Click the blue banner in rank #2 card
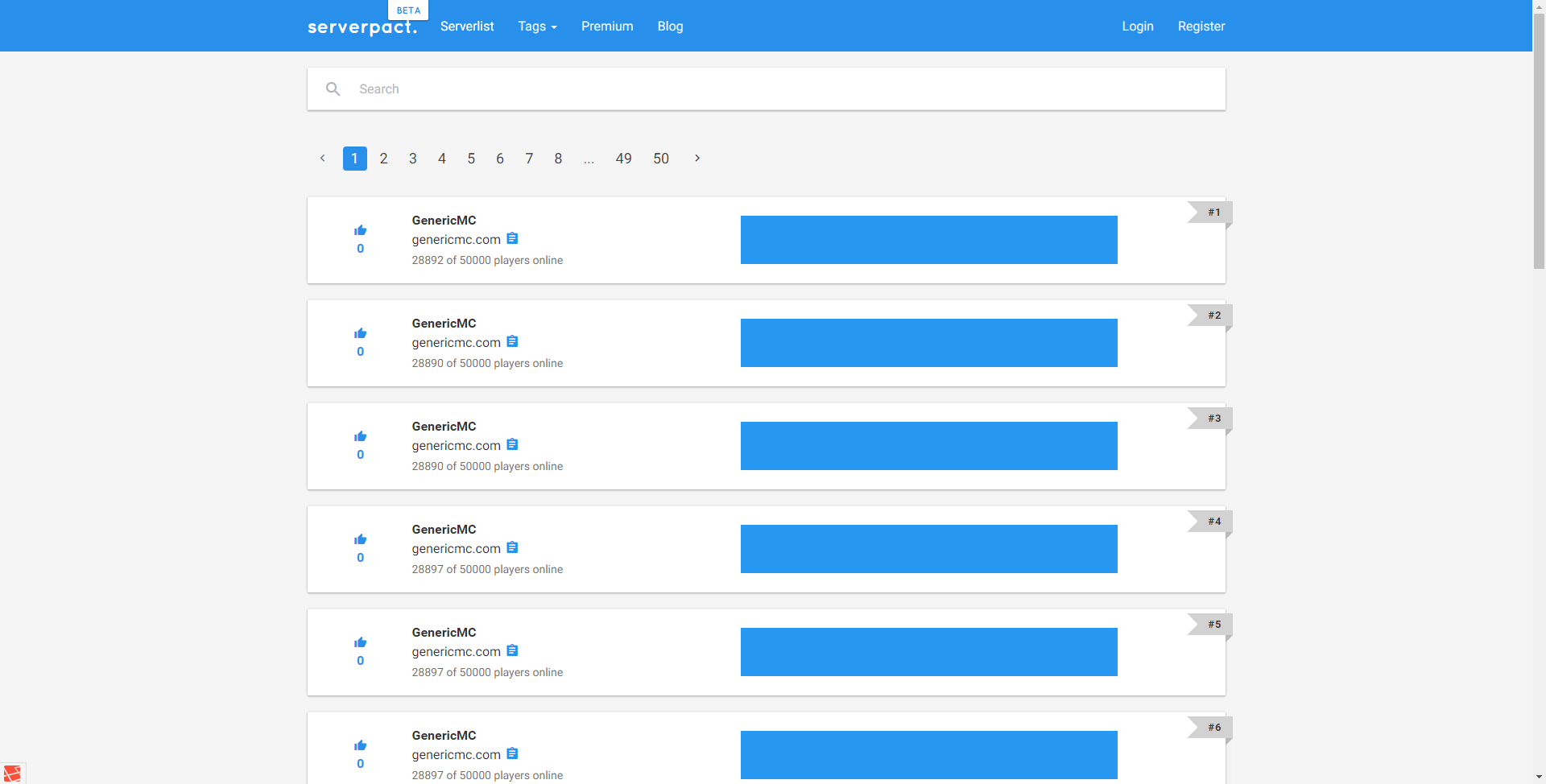 point(929,343)
